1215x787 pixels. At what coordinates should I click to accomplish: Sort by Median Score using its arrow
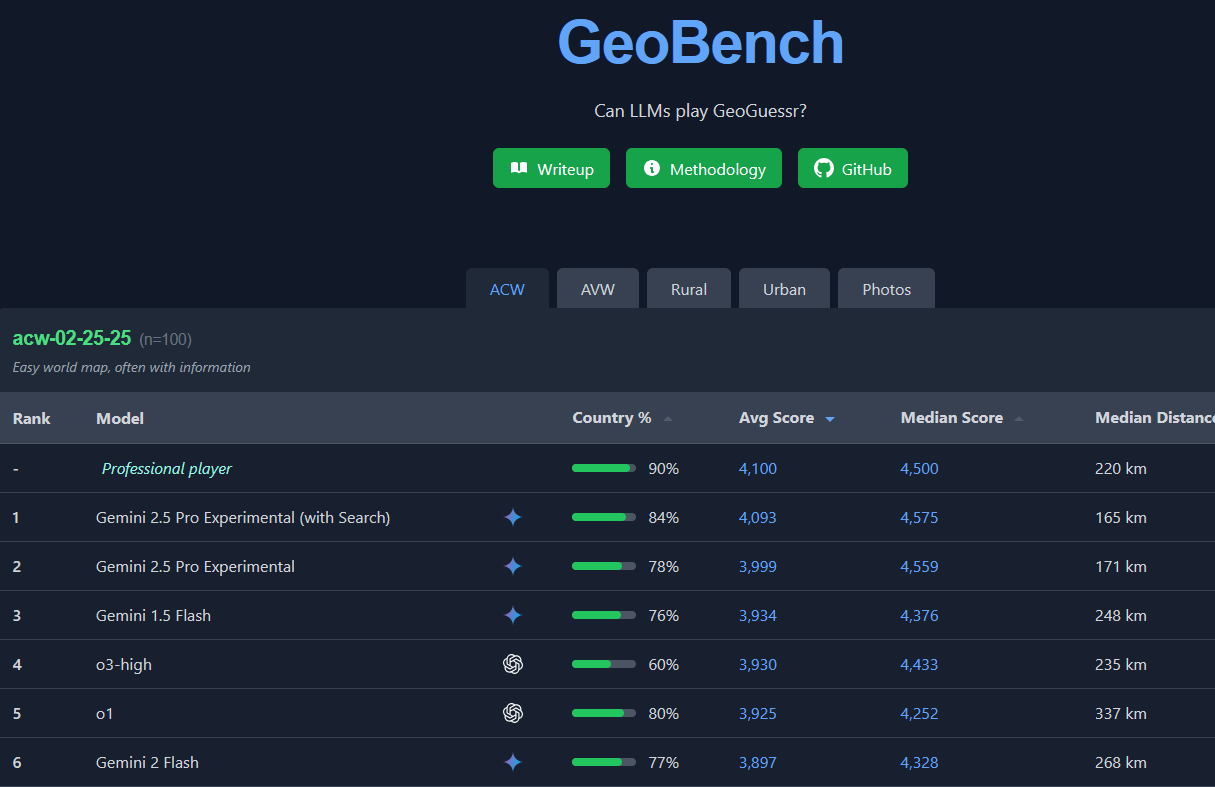click(1019, 419)
